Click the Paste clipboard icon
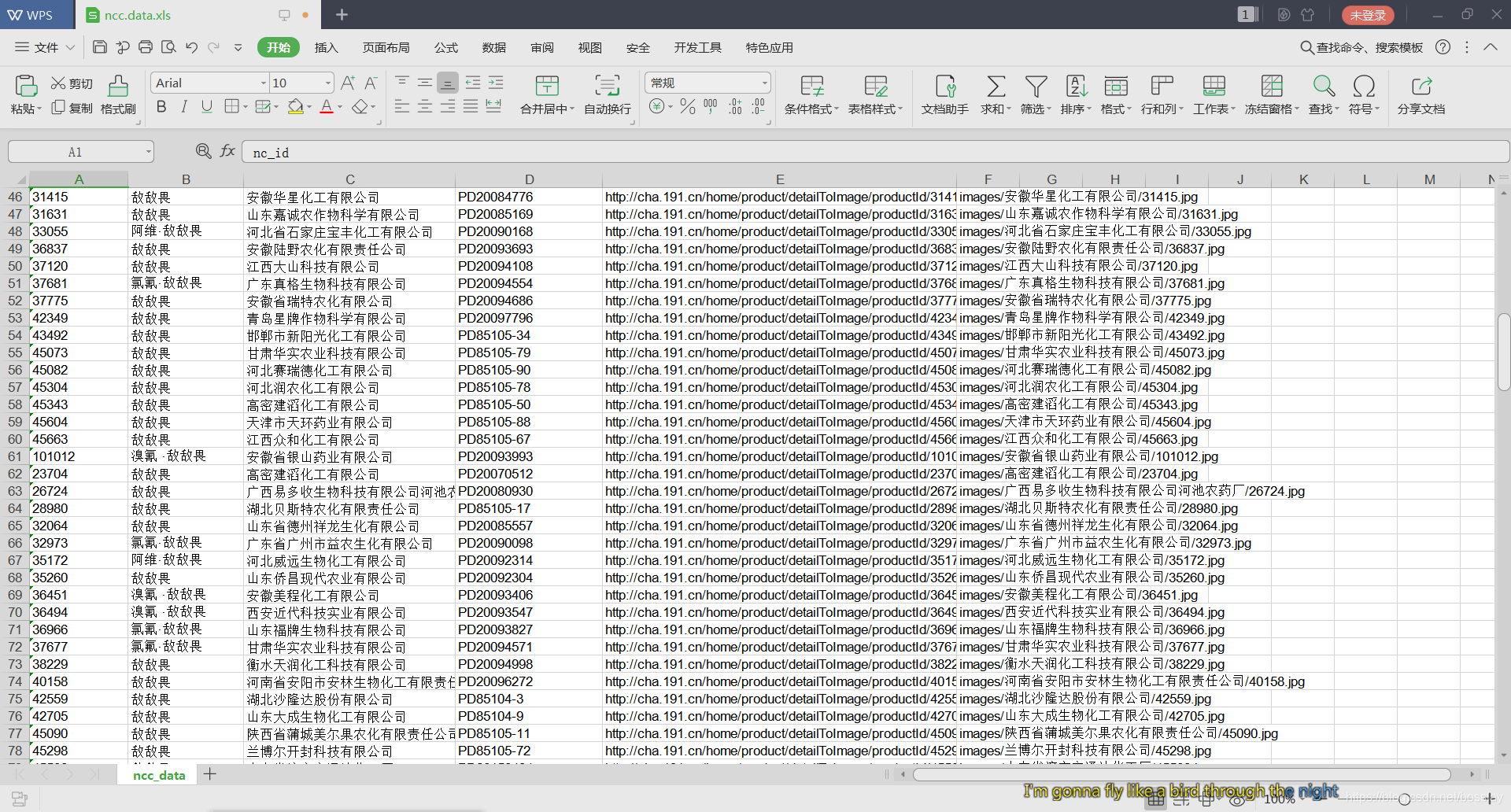 coord(26,85)
